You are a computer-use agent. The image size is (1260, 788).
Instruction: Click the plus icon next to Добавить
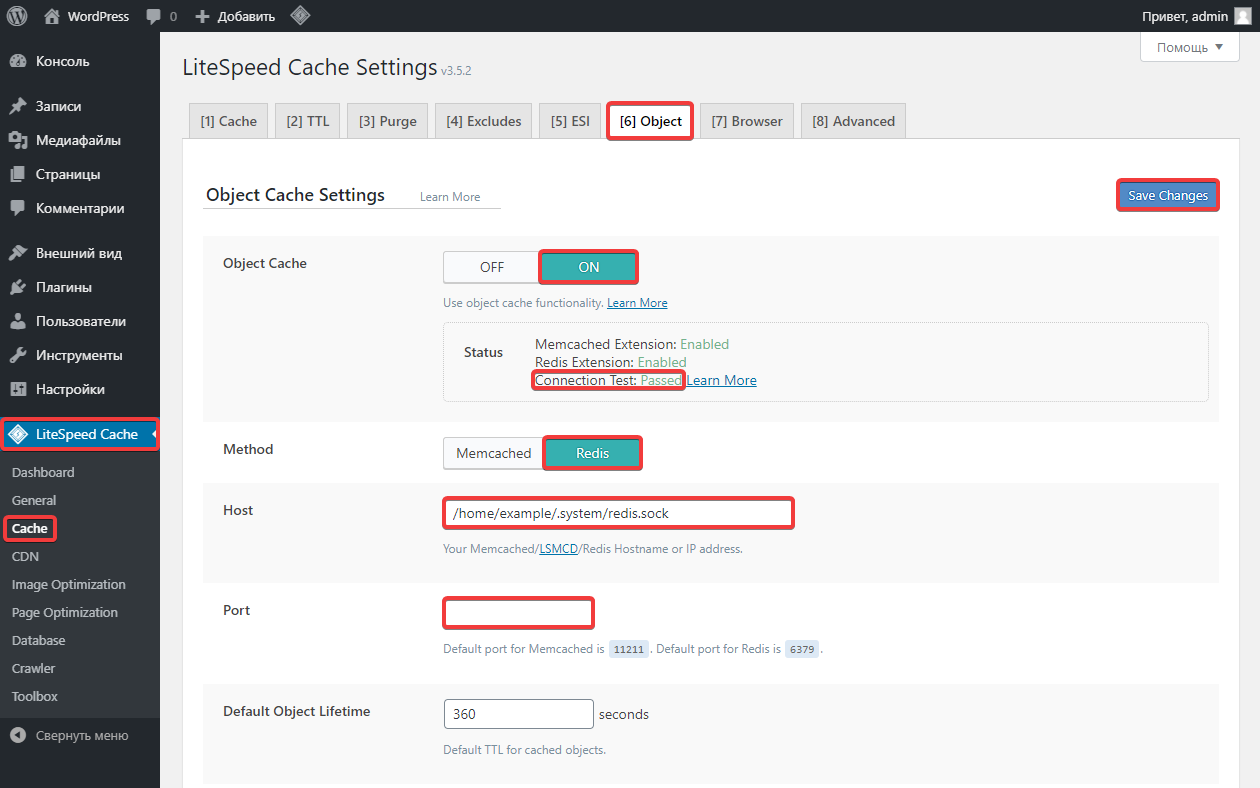tap(202, 17)
